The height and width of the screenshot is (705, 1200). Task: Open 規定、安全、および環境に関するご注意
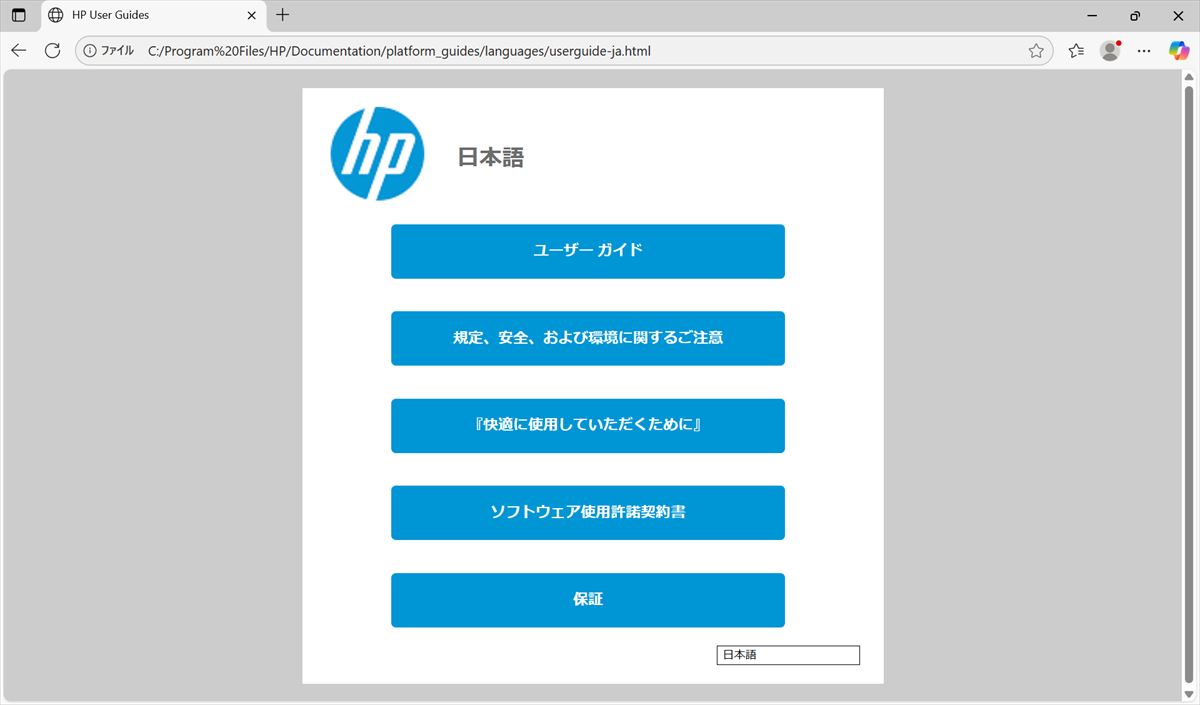(587, 338)
